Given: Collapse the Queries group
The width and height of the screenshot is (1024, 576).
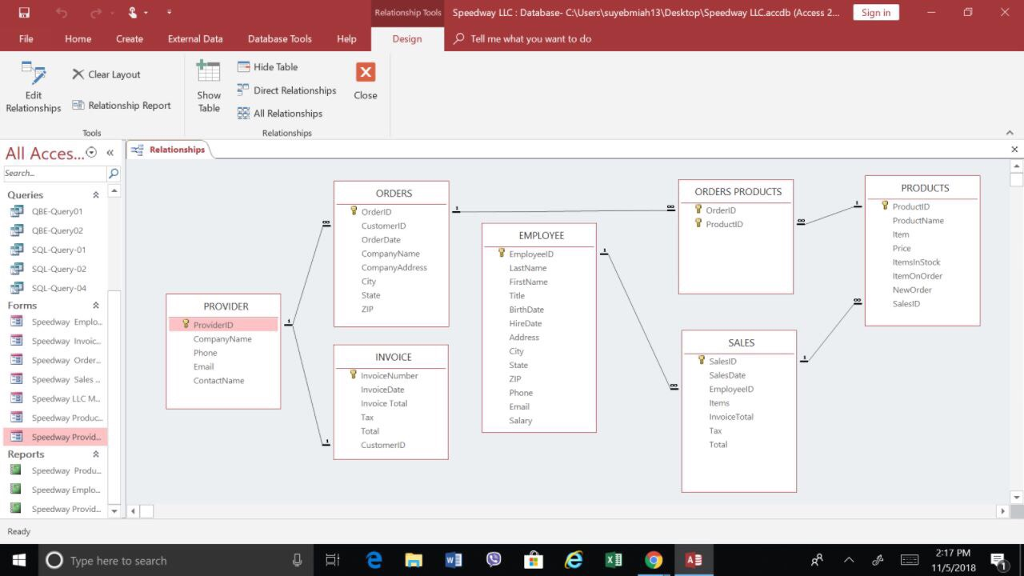Looking at the screenshot, I should pos(96,195).
